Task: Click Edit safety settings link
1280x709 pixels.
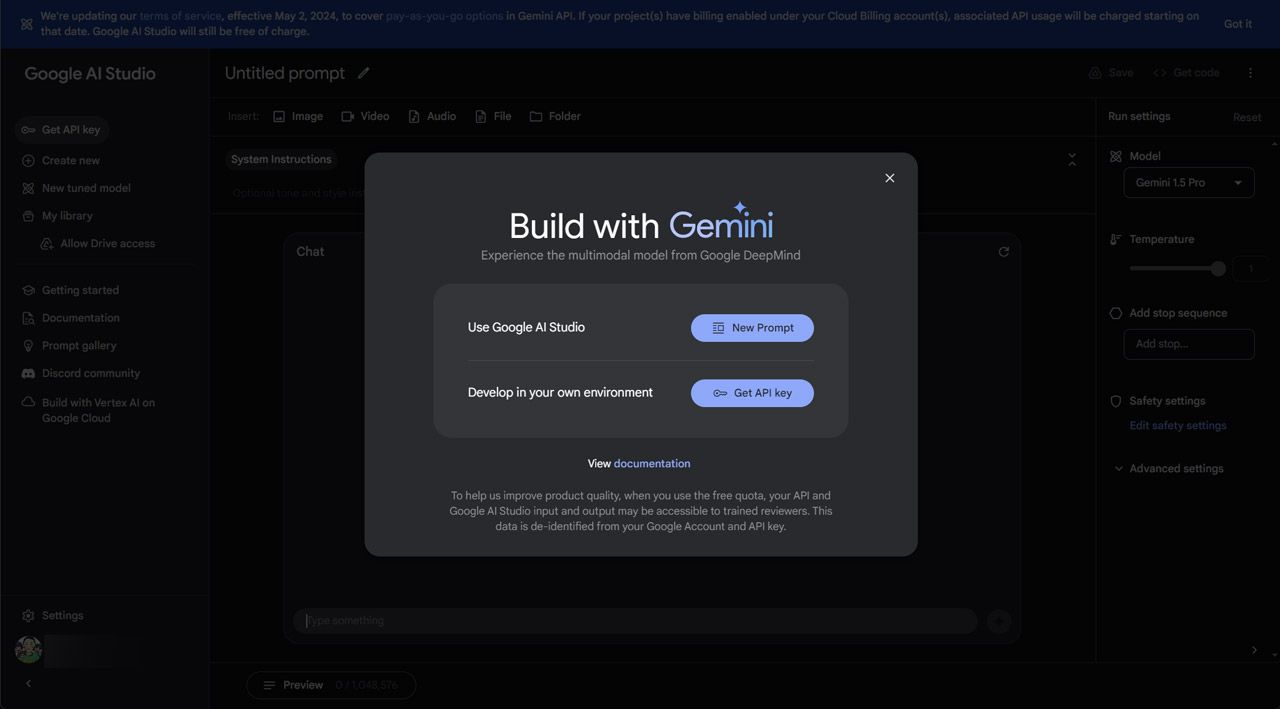Action: [x=1177, y=426]
